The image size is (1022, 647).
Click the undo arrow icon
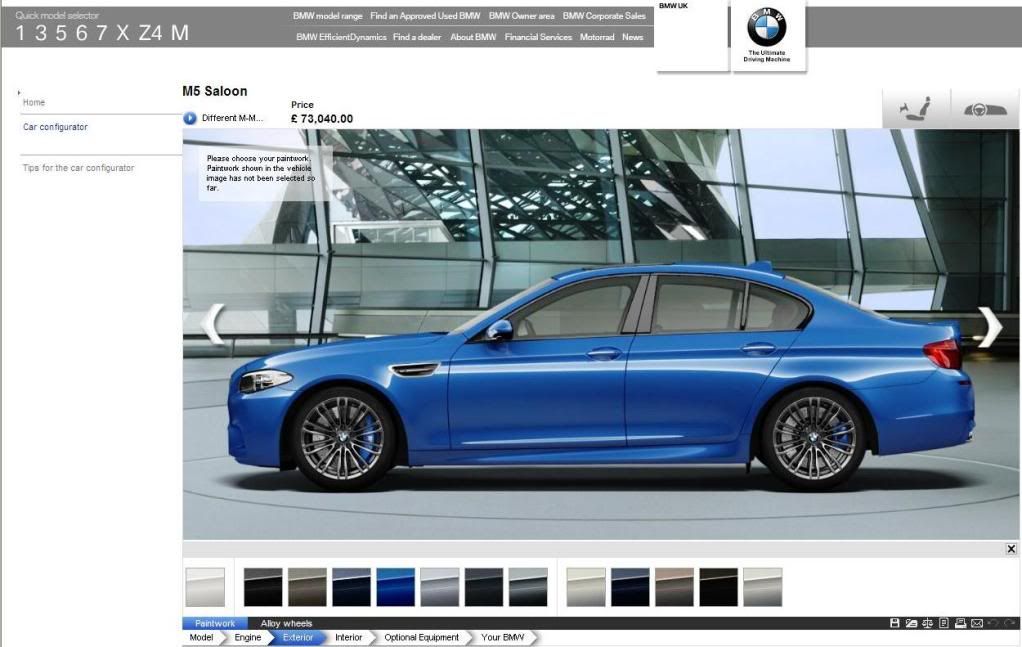993,624
